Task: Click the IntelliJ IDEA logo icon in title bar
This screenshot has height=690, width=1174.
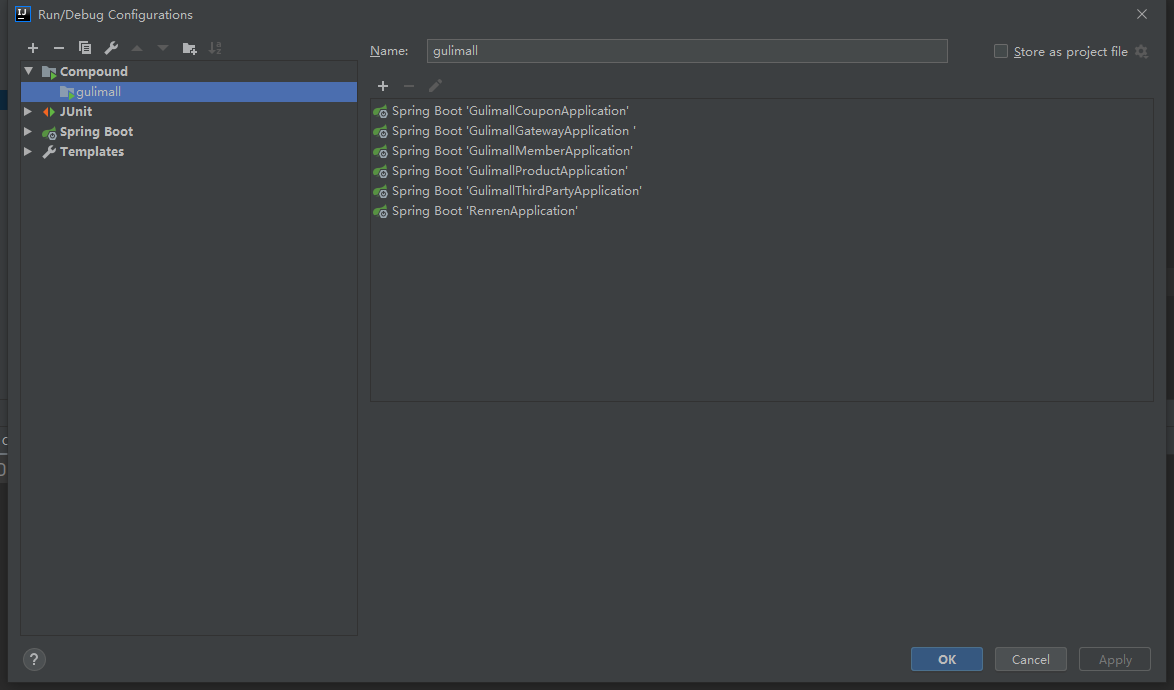Action: pyautogui.click(x=23, y=14)
